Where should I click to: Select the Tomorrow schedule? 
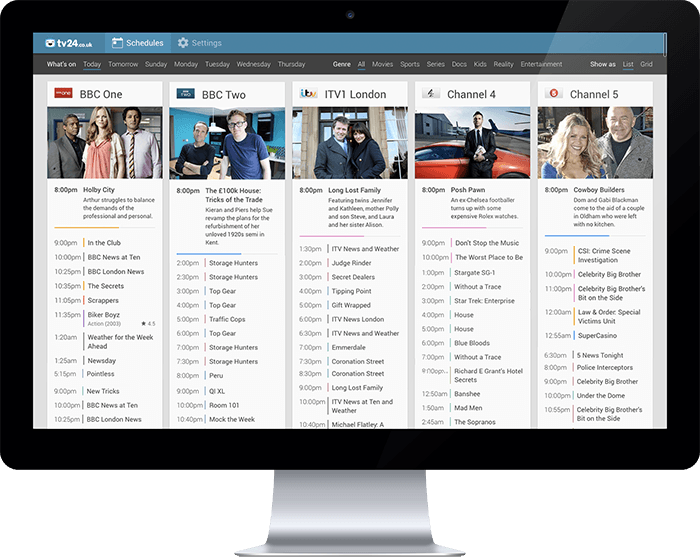point(123,64)
